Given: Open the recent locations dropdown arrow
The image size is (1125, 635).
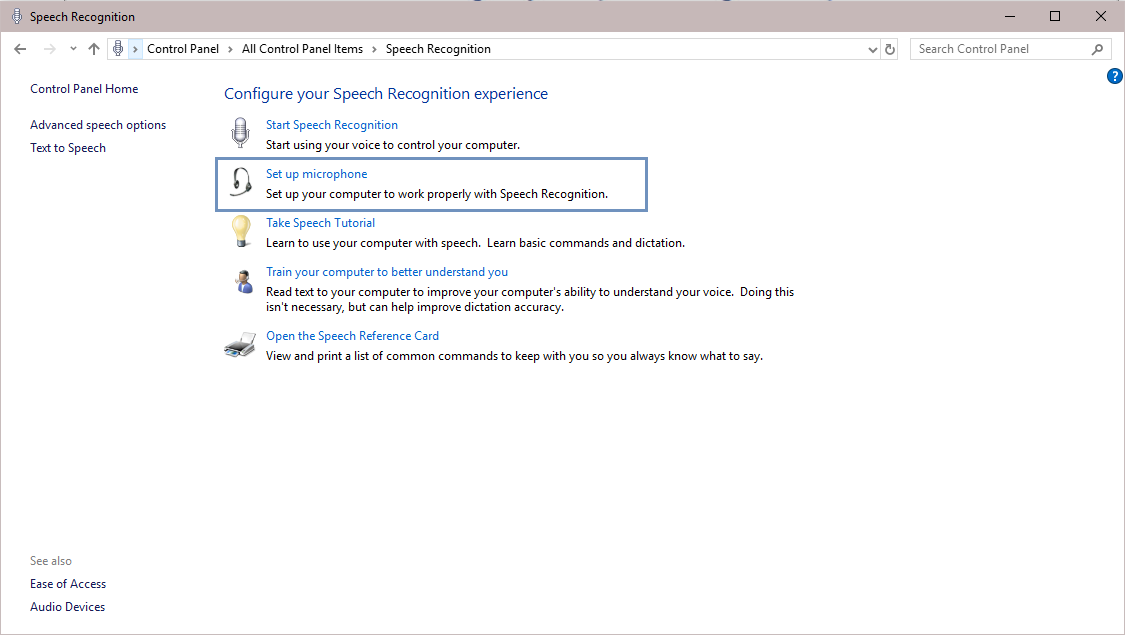Looking at the screenshot, I should point(73,49).
